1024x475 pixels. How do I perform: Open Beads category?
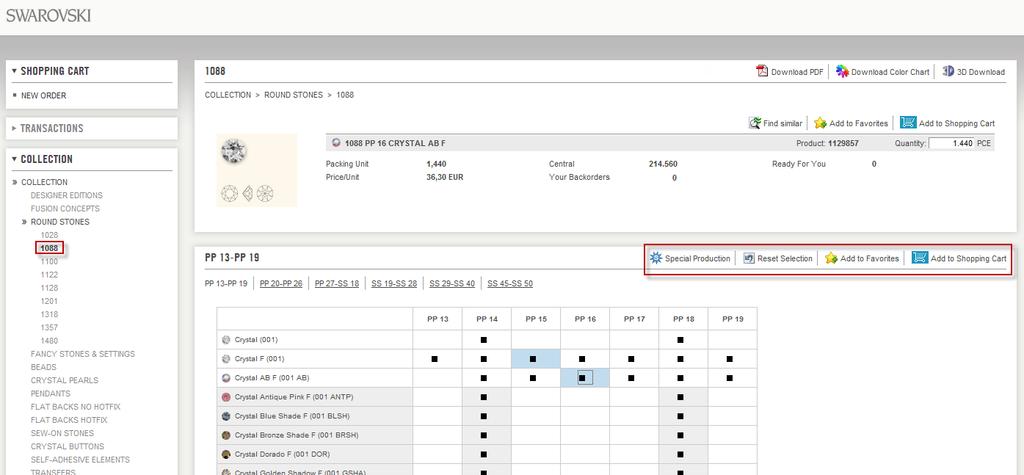(44, 367)
